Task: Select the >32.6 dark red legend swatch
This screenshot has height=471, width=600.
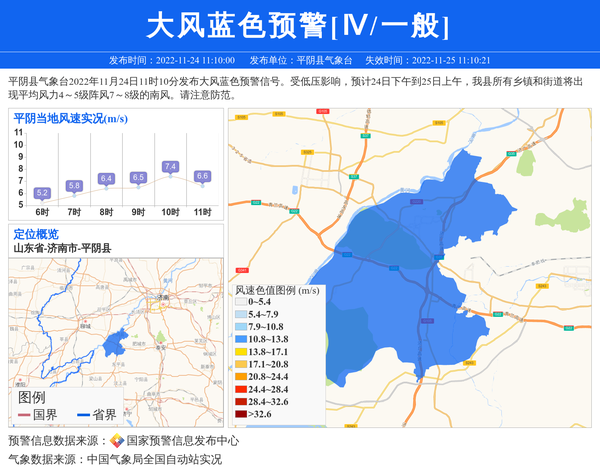Action: tap(241, 414)
